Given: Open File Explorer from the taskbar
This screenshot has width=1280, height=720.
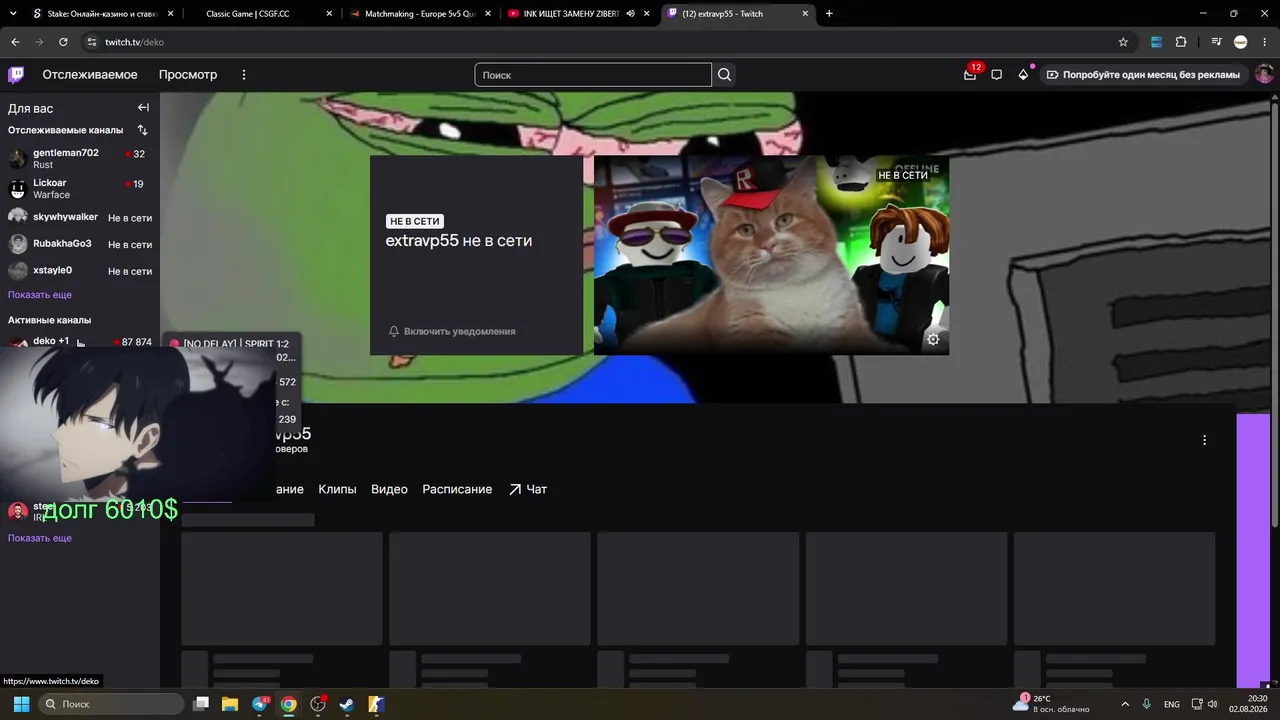Looking at the screenshot, I should click(x=230, y=704).
